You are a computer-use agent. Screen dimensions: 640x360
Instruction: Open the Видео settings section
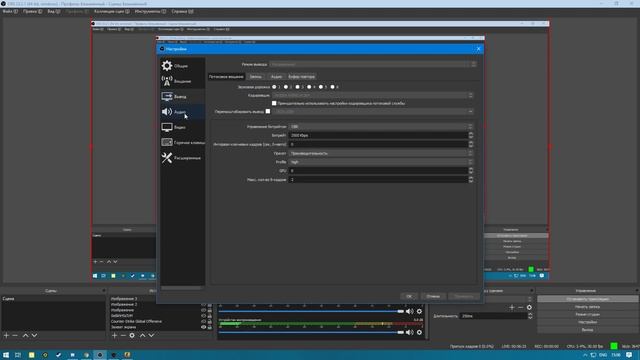[182, 127]
